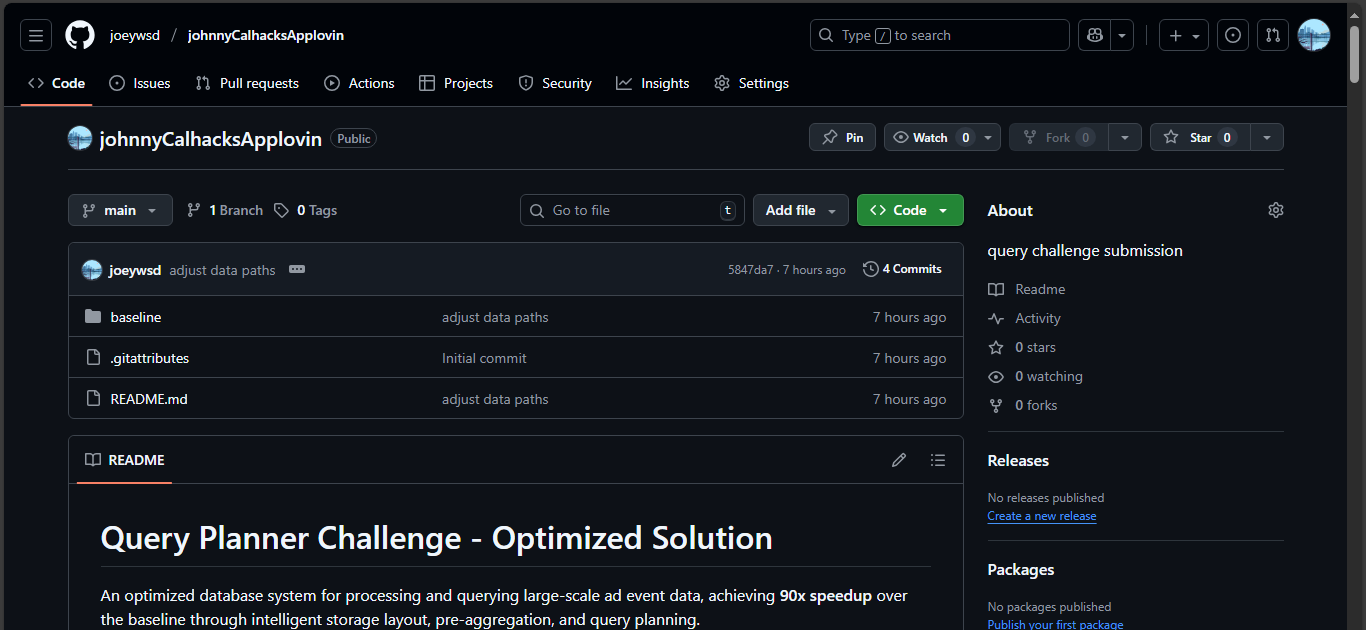Open About settings gear icon

(x=1275, y=210)
